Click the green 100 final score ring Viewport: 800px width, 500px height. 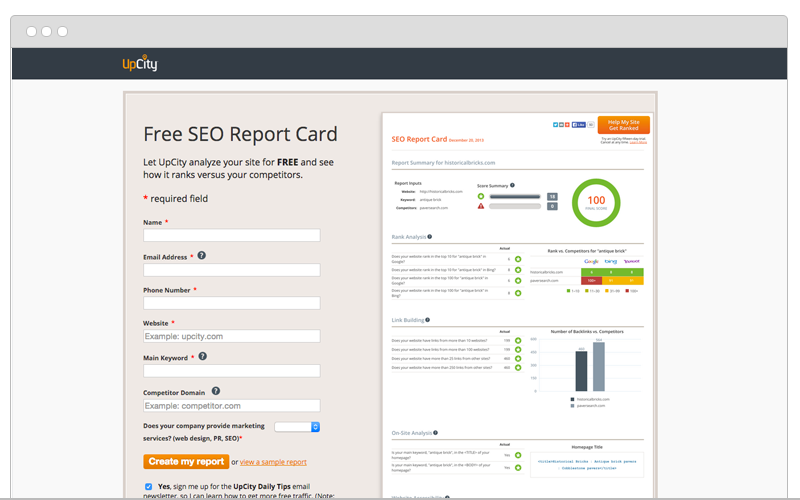click(x=596, y=203)
